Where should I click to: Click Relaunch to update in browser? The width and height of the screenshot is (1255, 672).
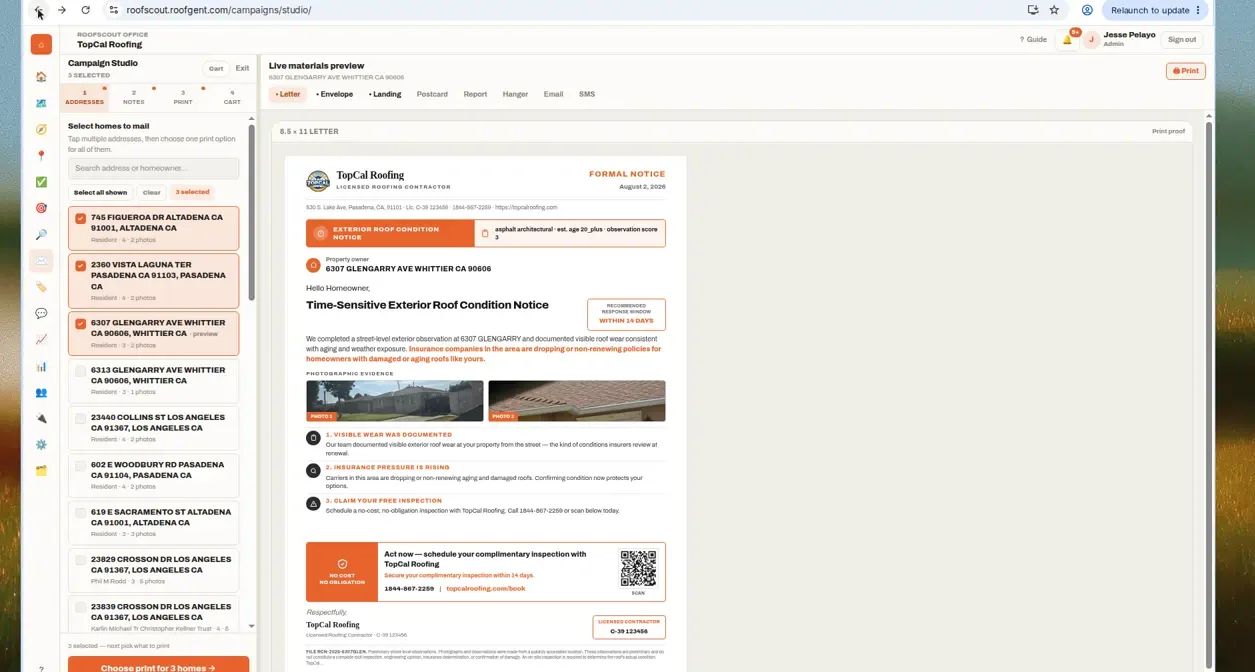click(1155, 10)
